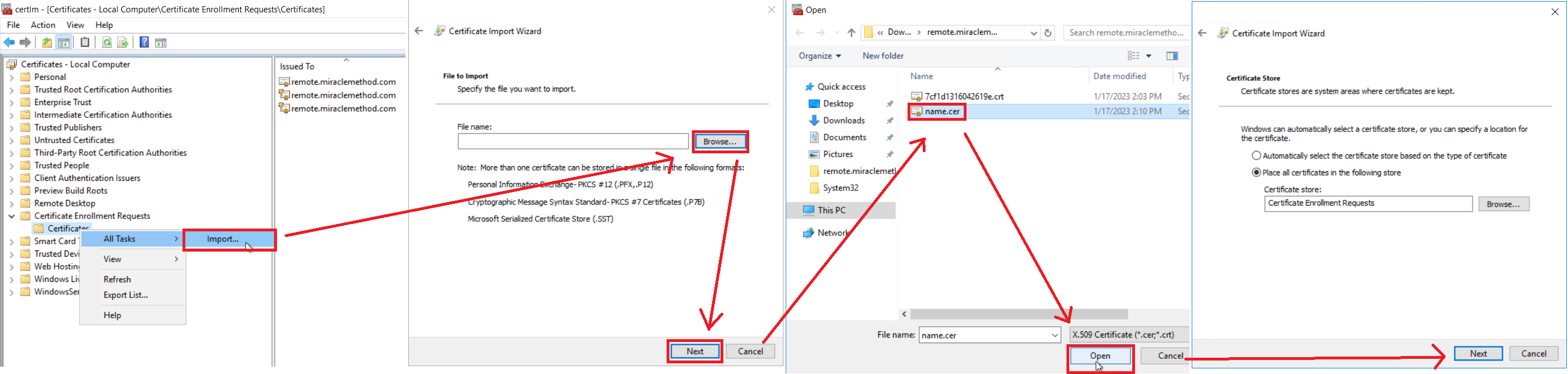The image size is (1568, 374).
Task: Open the Organize dropdown in Open dialog
Action: (x=819, y=56)
